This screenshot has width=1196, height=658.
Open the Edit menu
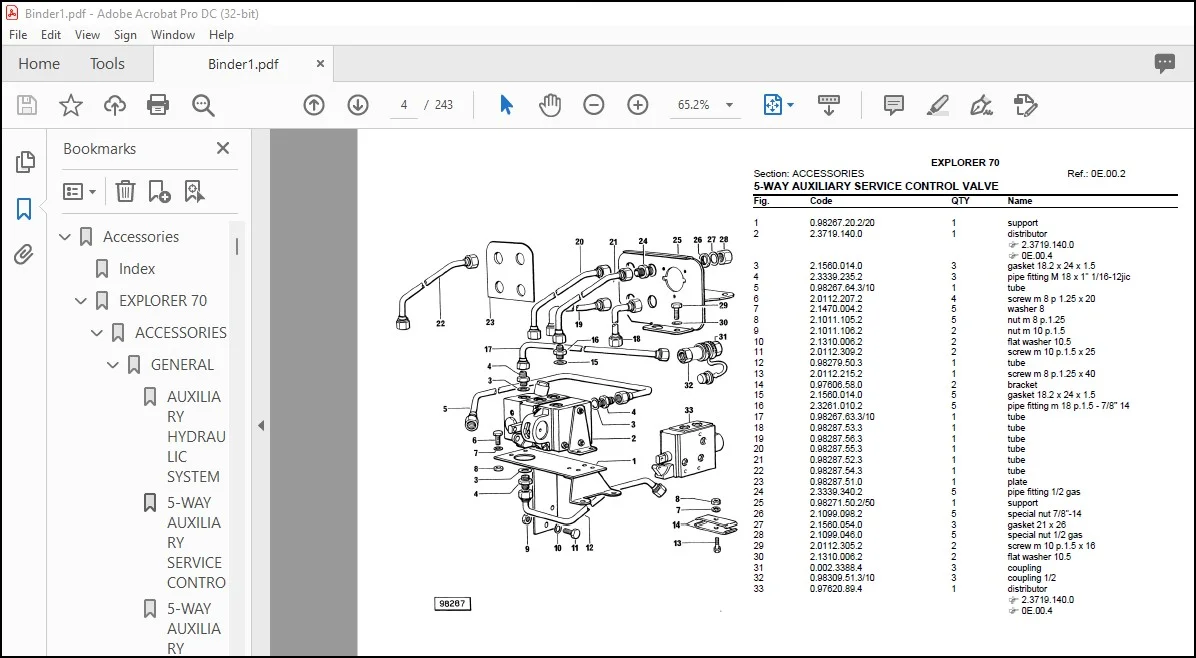(51, 35)
